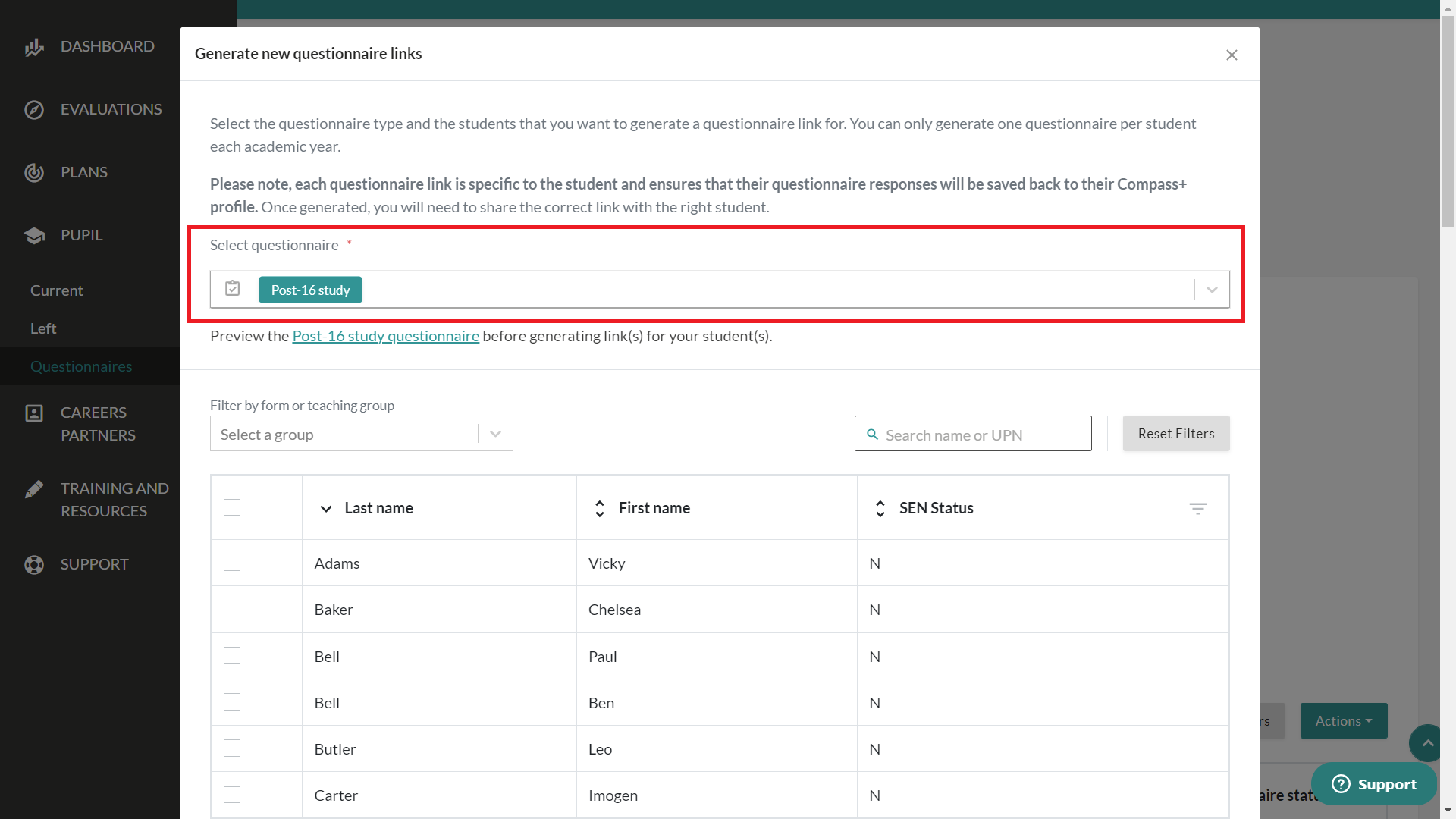Click the Pupil graduation cap icon
The width and height of the screenshot is (1456, 819).
[34, 236]
